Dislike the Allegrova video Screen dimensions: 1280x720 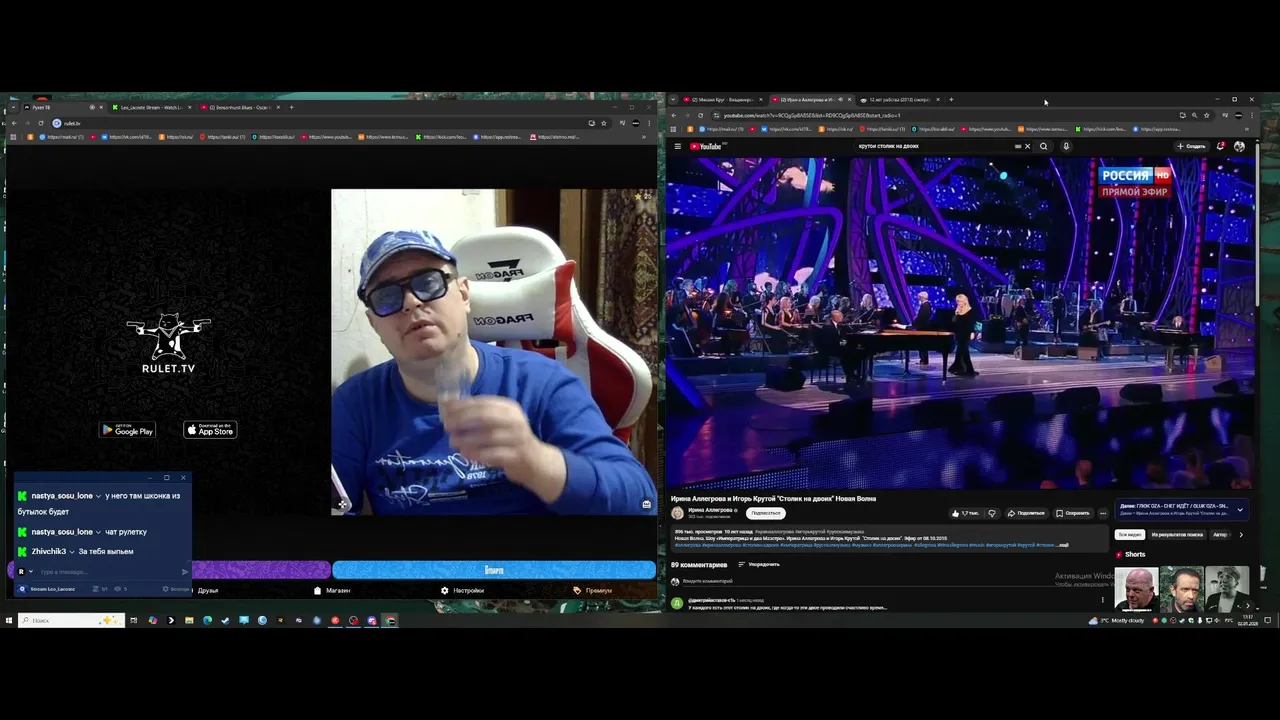992,513
